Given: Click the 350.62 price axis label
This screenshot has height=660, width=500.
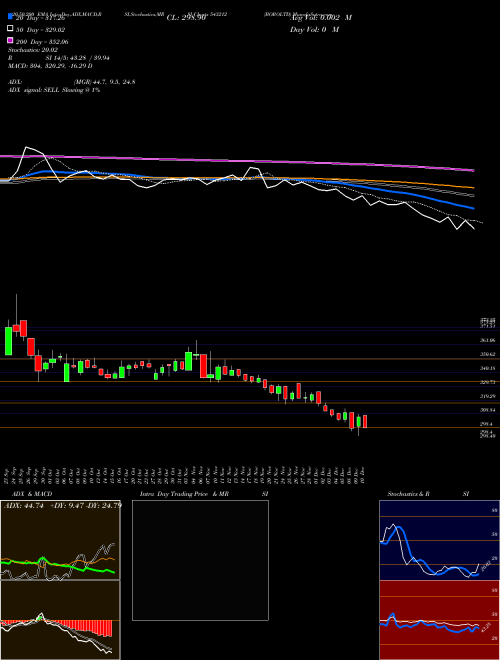Looking at the screenshot, I should pos(488,354).
